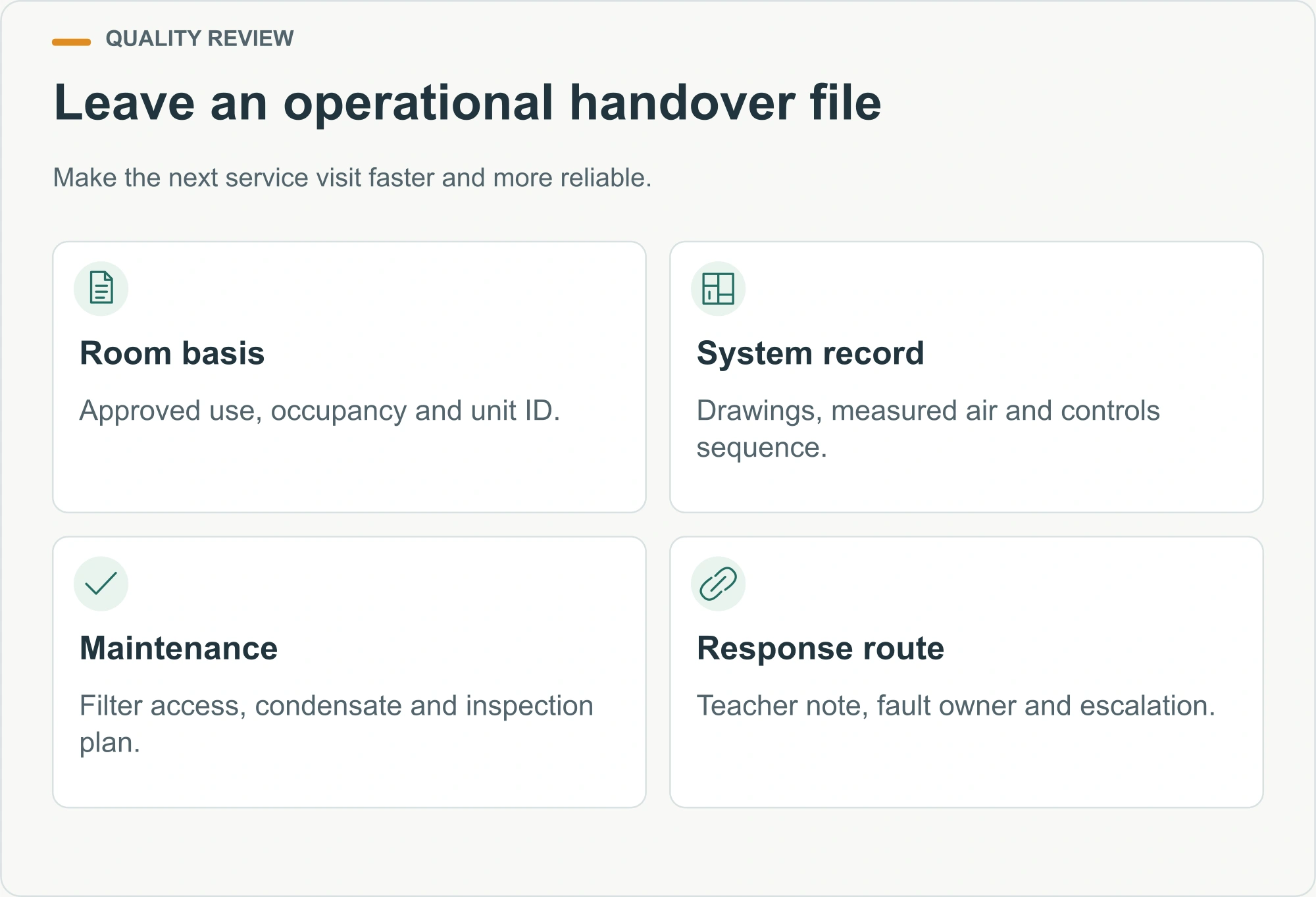The height and width of the screenshot is (897, 1316).
Task: Select the System record card heading
Action: 810,353
